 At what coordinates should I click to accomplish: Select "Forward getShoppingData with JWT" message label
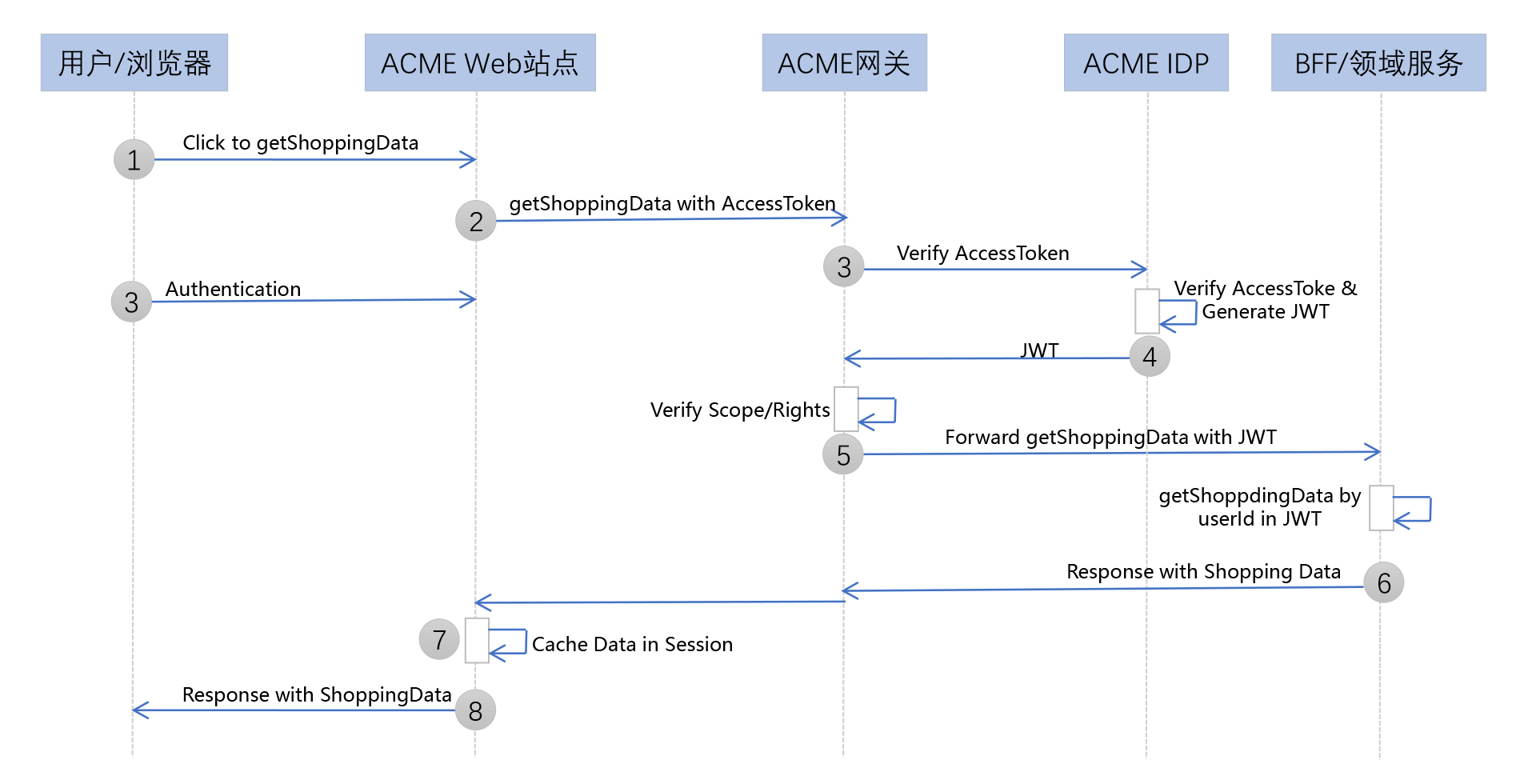click(1110, 437)
